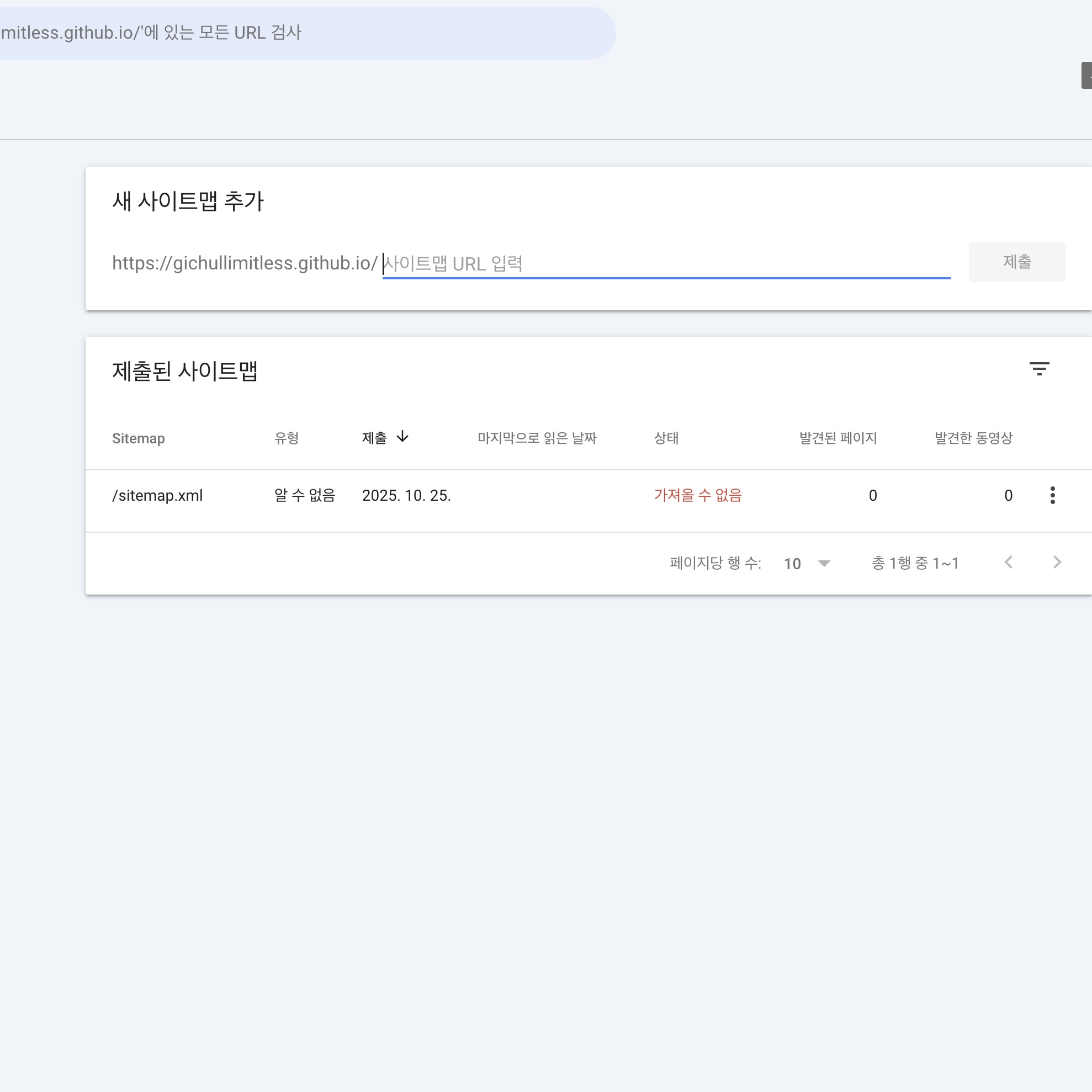
Task: Select the /sitemap.xml row entry
Action: 158,495
